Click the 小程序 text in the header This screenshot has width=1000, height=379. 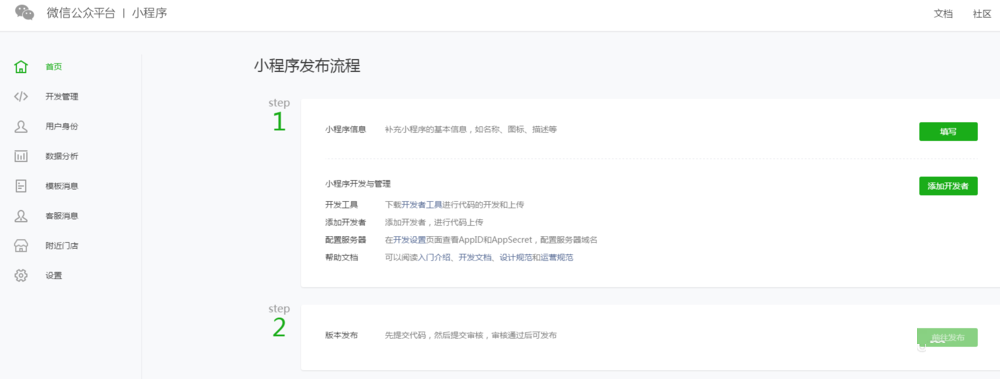tap(150, 13)
